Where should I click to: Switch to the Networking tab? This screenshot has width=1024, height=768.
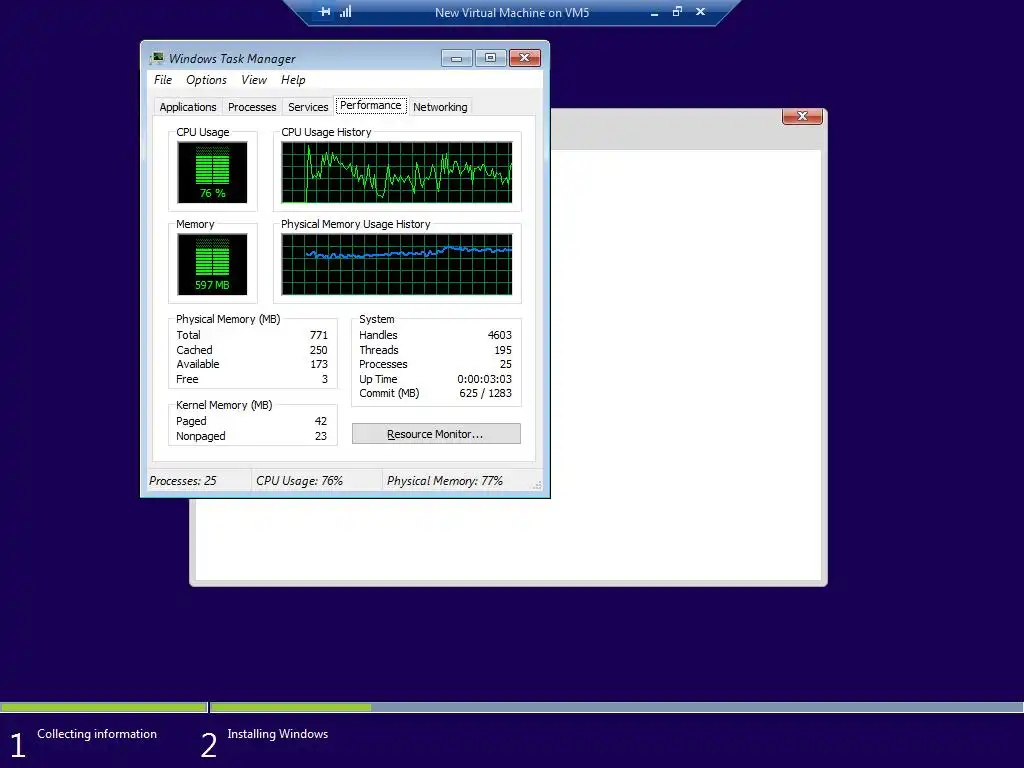point(440,107)
